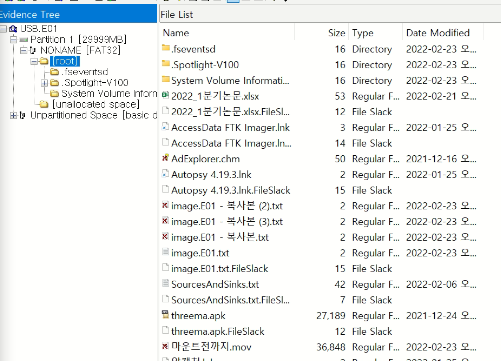Image resolution: width=501 pixels, height=361 pixels.
Task: Select [unallocated space] in the tree
Action: pos(96,104)
